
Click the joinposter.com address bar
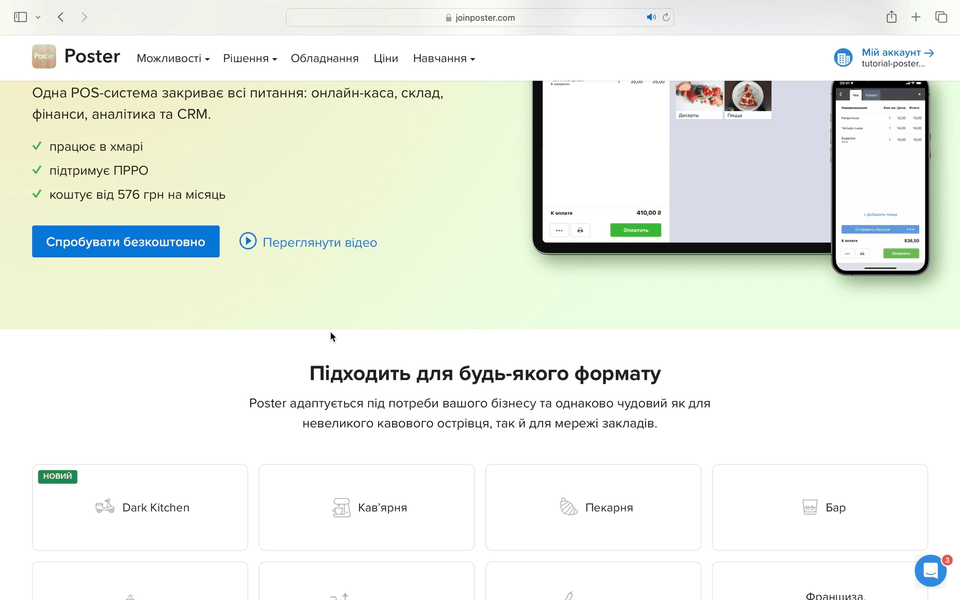tap(480, 17)
